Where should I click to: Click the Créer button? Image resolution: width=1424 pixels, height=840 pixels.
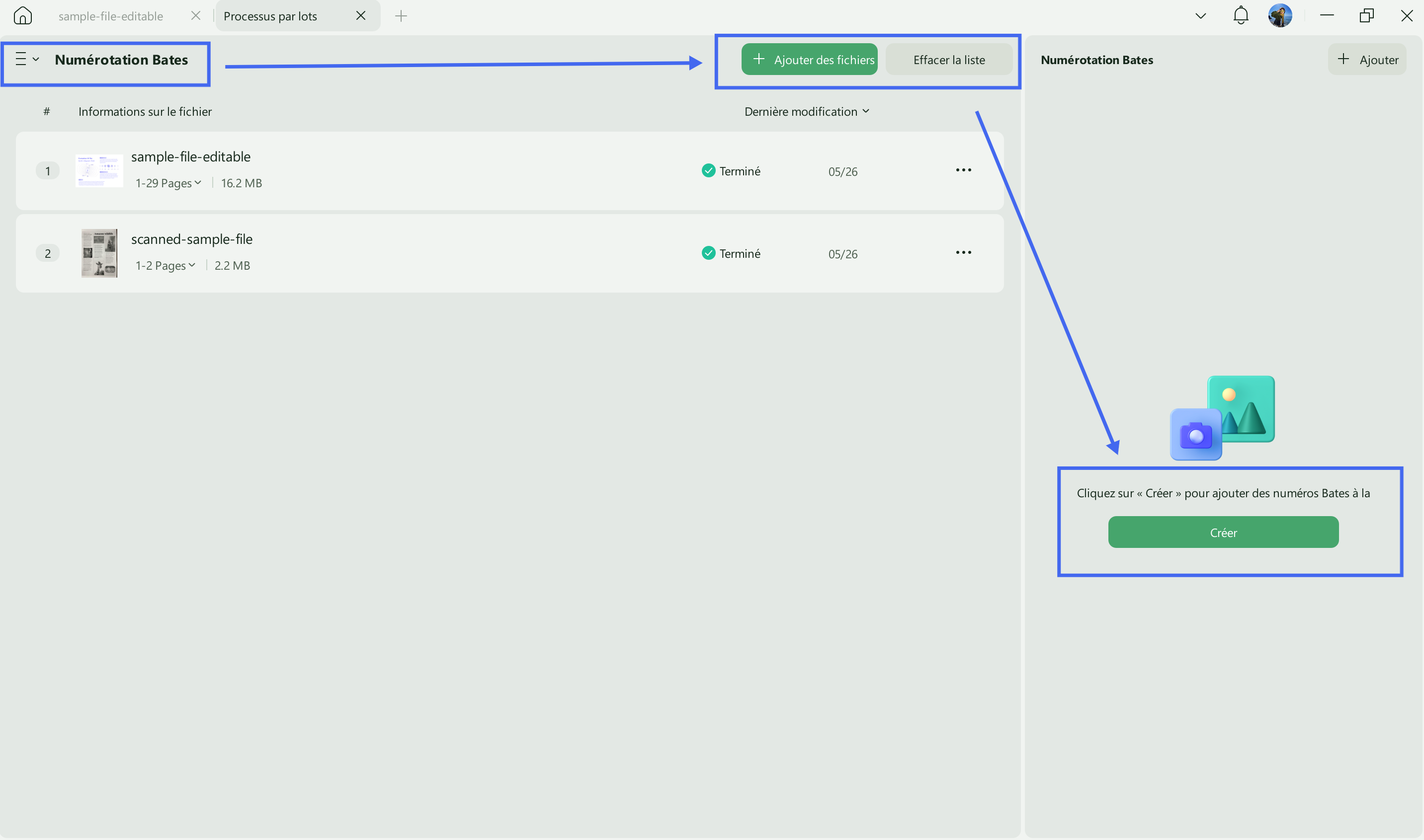coord(1223,532)
